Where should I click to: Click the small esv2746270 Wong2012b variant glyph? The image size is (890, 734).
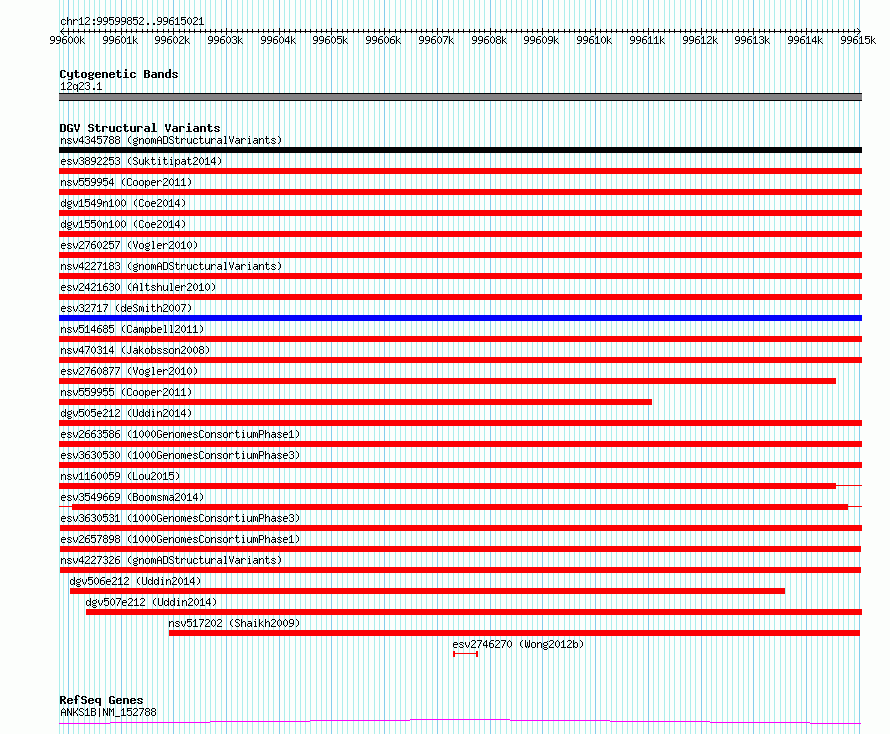pos(465,654)
